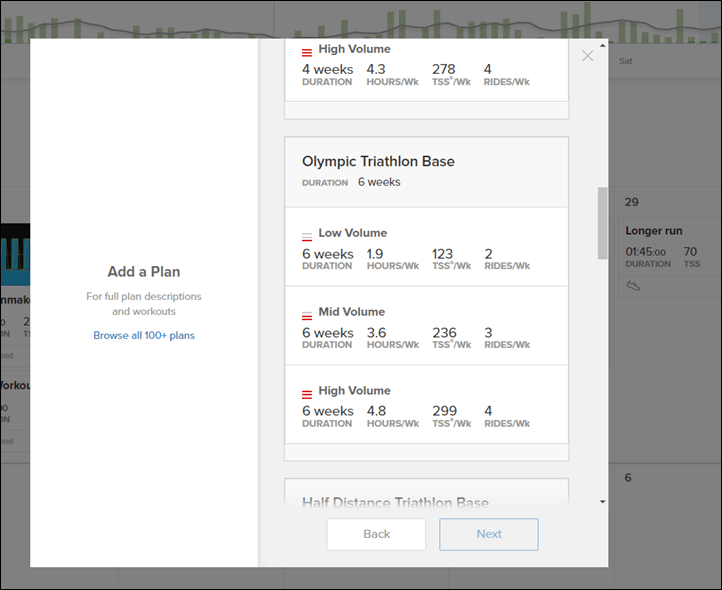Click the Sat column header in calendar
The height and width of the screenshot is (590, 722).
(x=625, y=61)
